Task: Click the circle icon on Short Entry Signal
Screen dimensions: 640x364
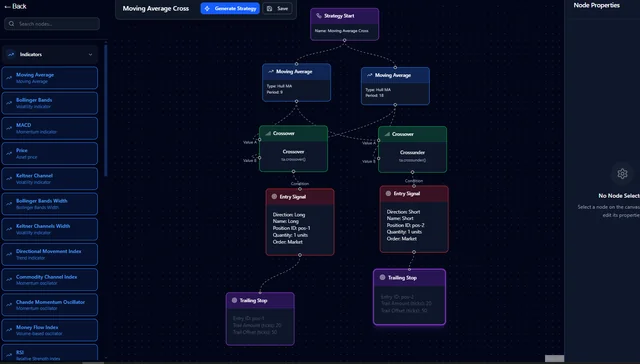Action: 388,193
